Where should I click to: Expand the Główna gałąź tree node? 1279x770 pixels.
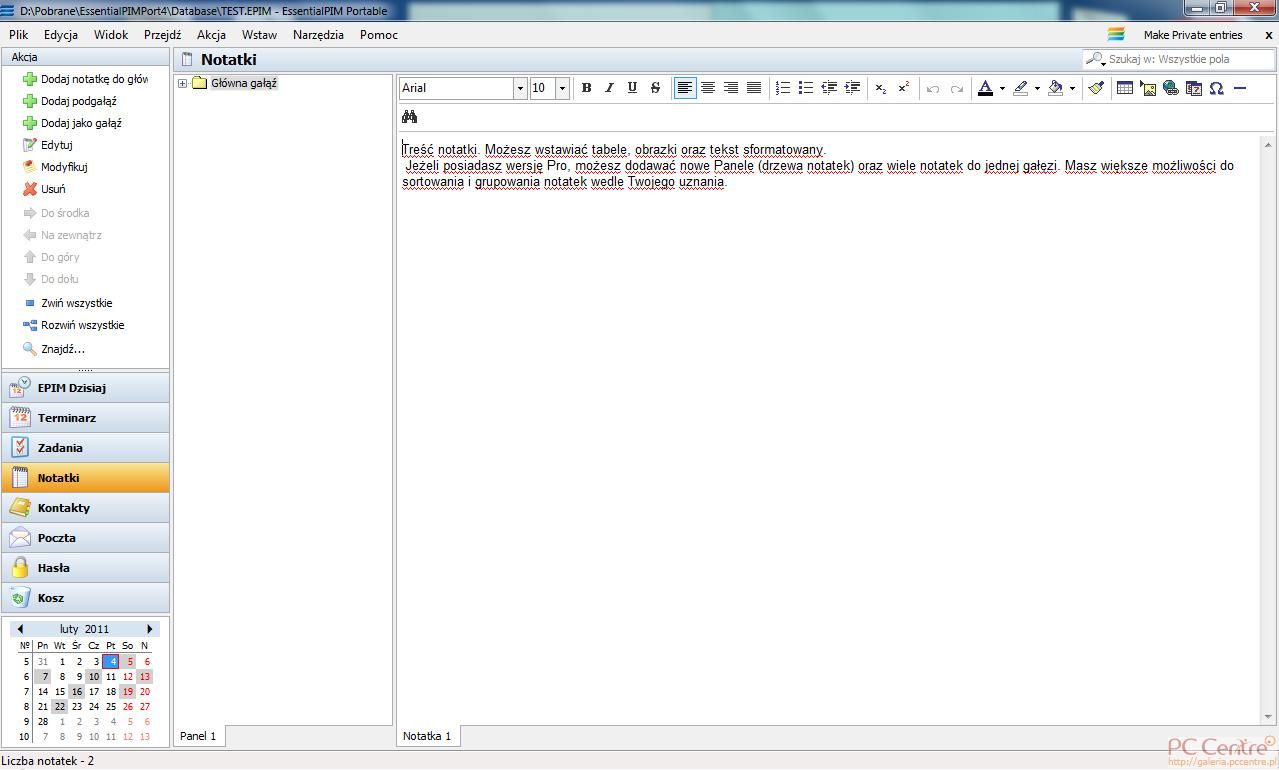[183, 83]
